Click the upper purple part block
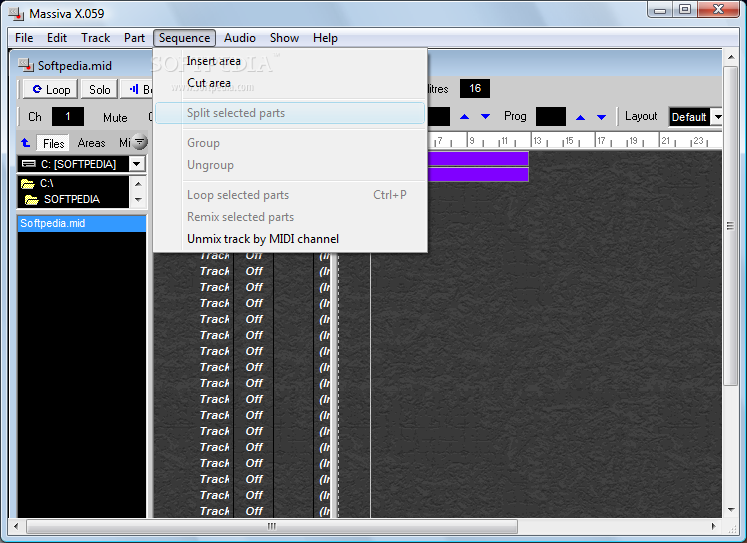This screenshot has width=747, height=543. tap(478, 158)
